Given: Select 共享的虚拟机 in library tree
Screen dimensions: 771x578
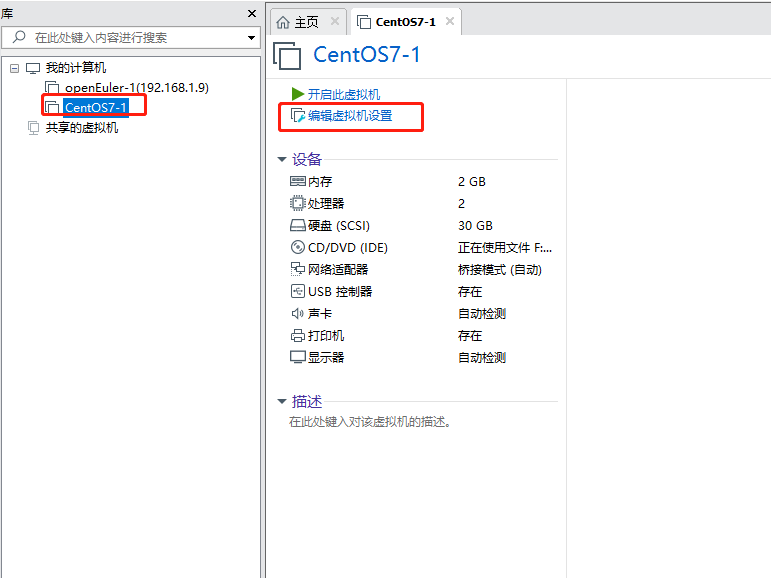Looking at the screenshot, I should click(x=82, y=128).
